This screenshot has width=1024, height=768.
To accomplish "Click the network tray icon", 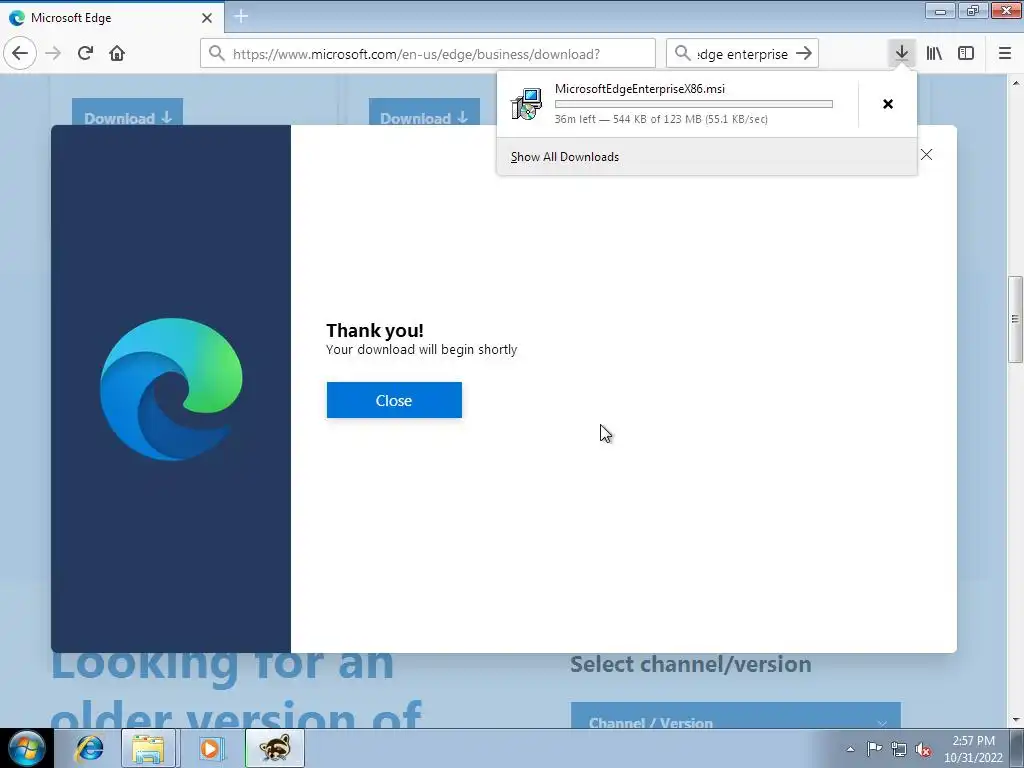I will [899, 749].
